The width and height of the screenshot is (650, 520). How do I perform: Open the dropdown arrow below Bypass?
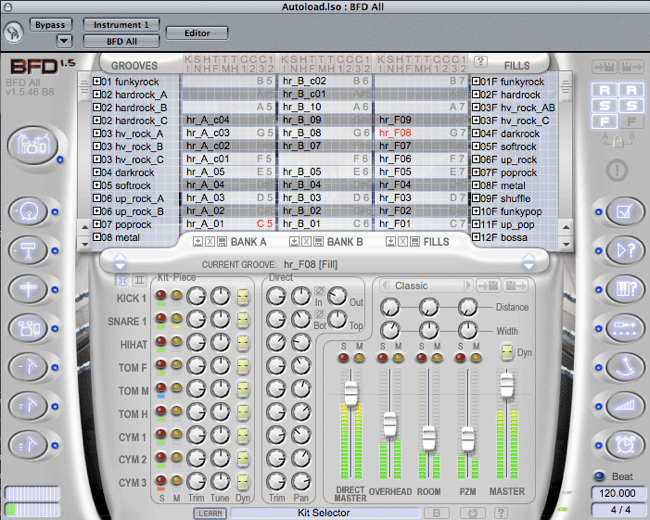click(x=64, y=41)
